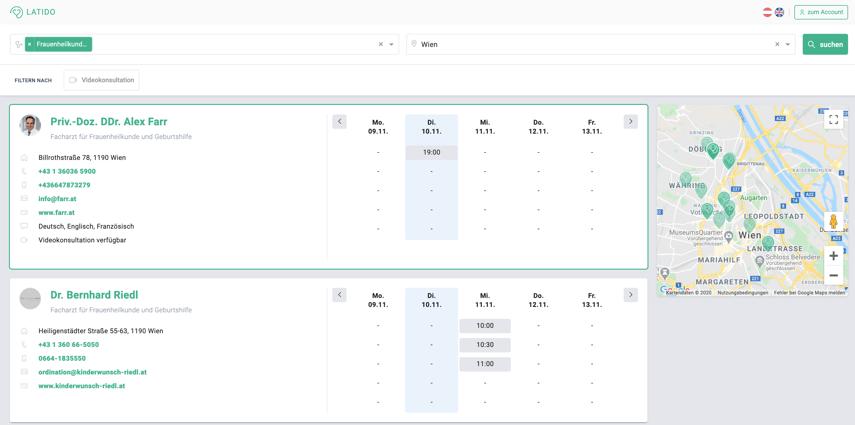Image resolution: width=855 pixels, height=425 pixels.
Task: Open fullscreen map view
Action: point(833,120)
